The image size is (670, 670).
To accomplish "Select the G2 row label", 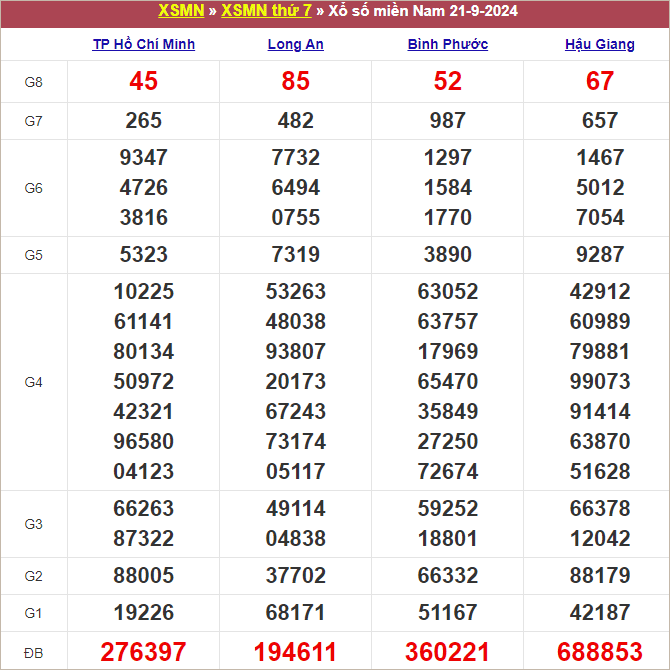I will pyautogui.click(x=33, y=576).
